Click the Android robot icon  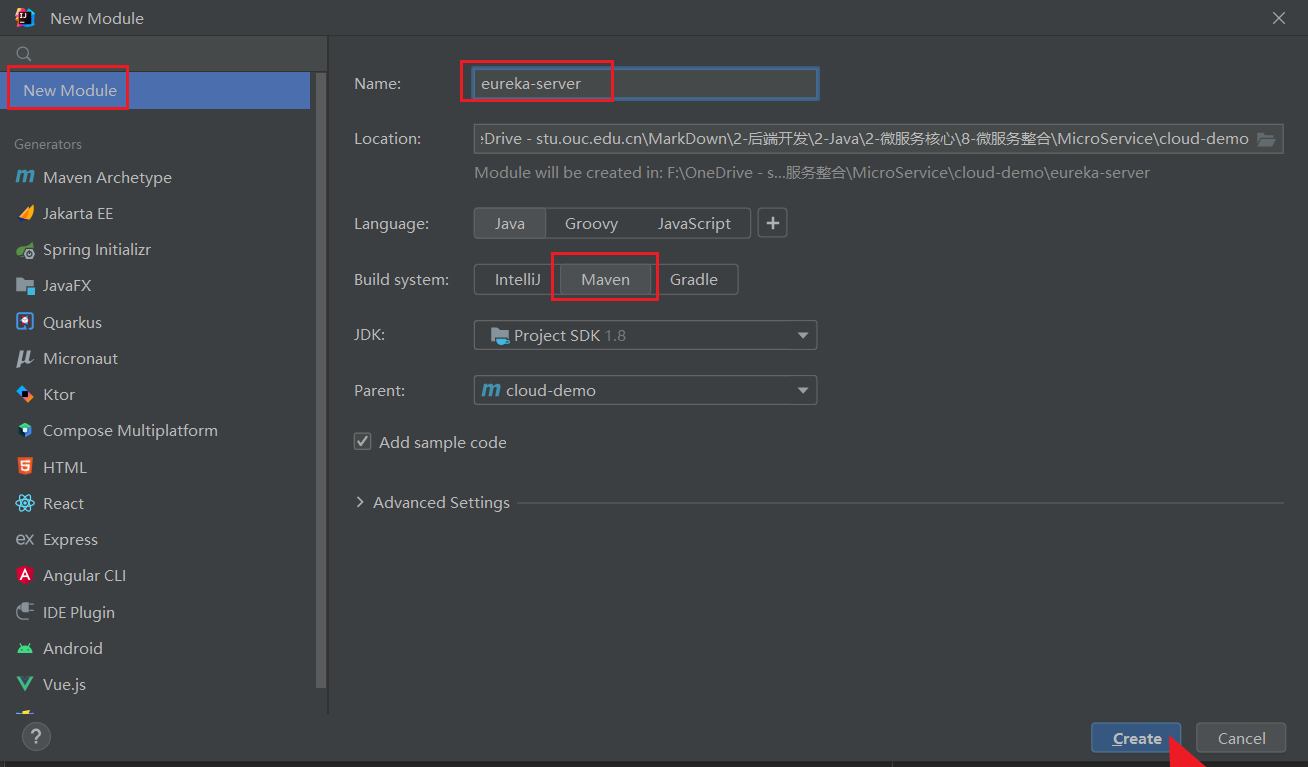[x=25, y=648]
